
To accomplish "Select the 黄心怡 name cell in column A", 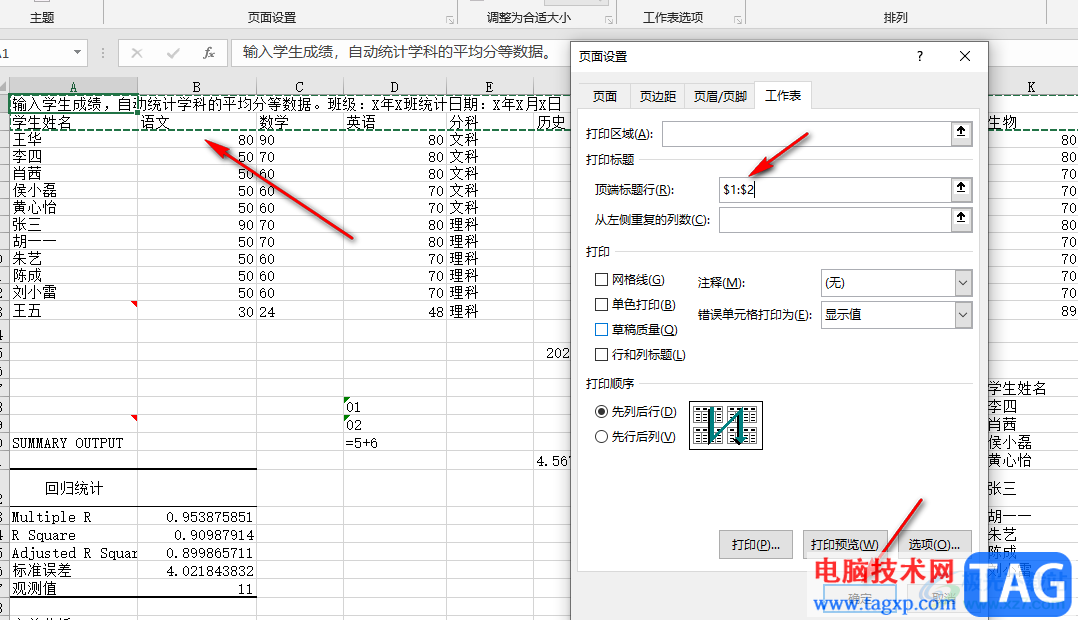I will tap(73, 208).
